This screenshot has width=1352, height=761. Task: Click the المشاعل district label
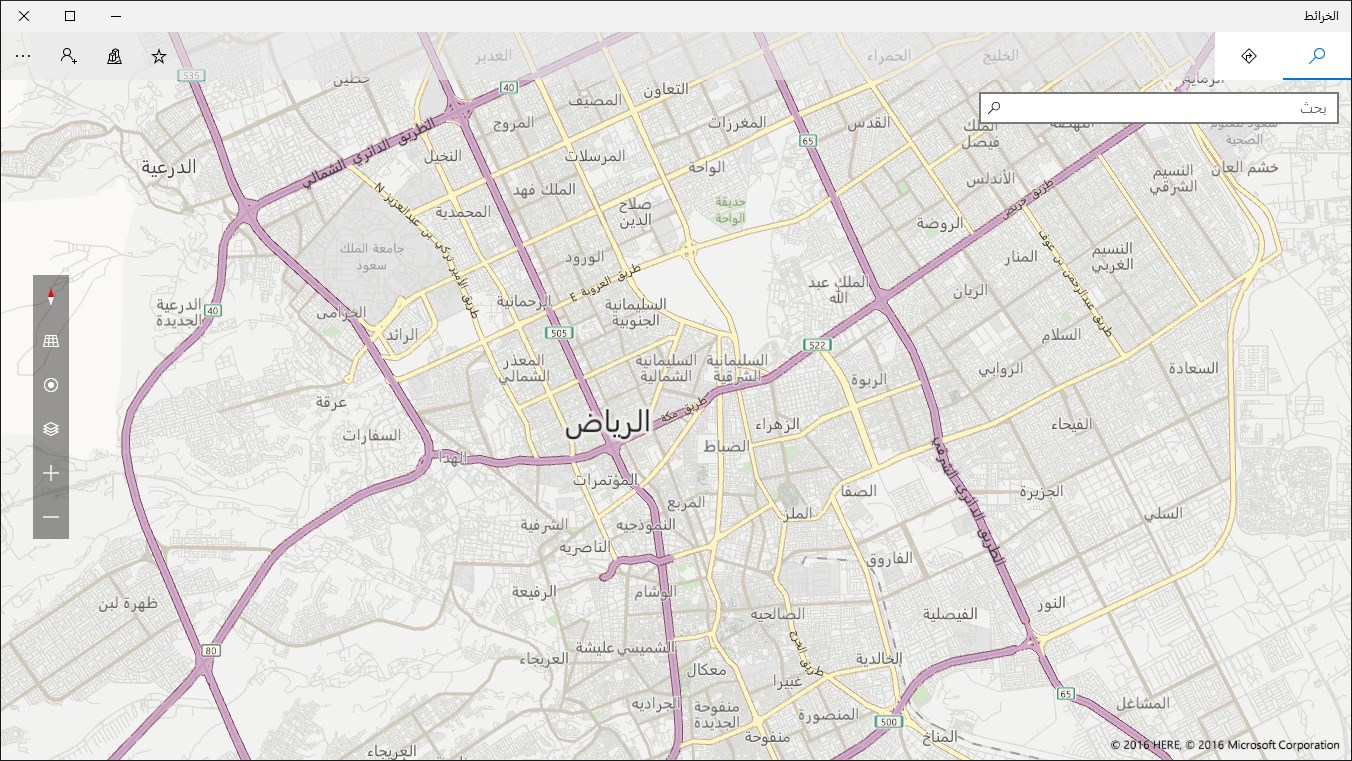point(1143,703)
